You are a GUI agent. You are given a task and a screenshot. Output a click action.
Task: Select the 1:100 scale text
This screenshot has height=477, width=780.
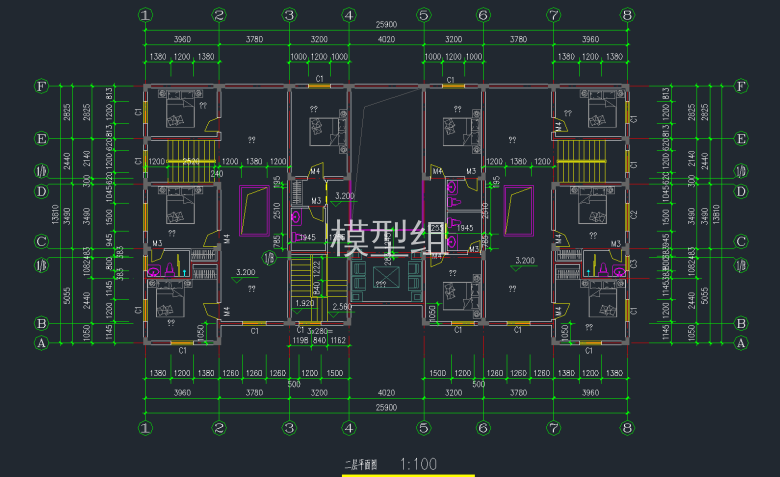[416, 464]
